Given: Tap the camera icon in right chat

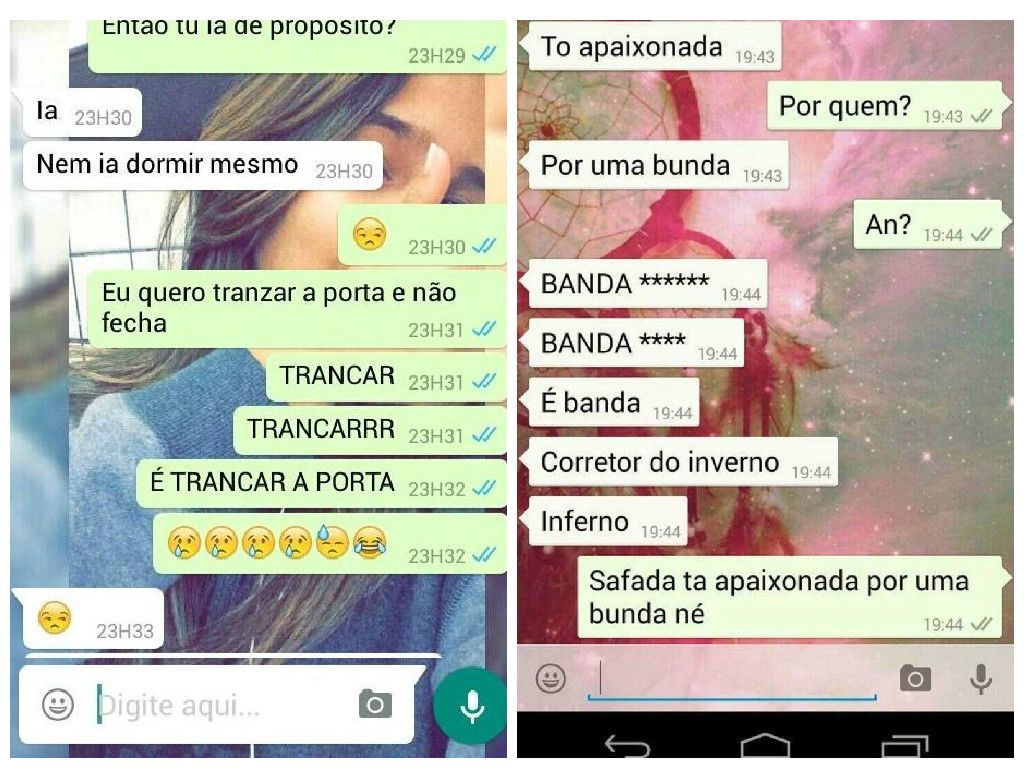Looking at the screenshot, I should pos(915,679).
